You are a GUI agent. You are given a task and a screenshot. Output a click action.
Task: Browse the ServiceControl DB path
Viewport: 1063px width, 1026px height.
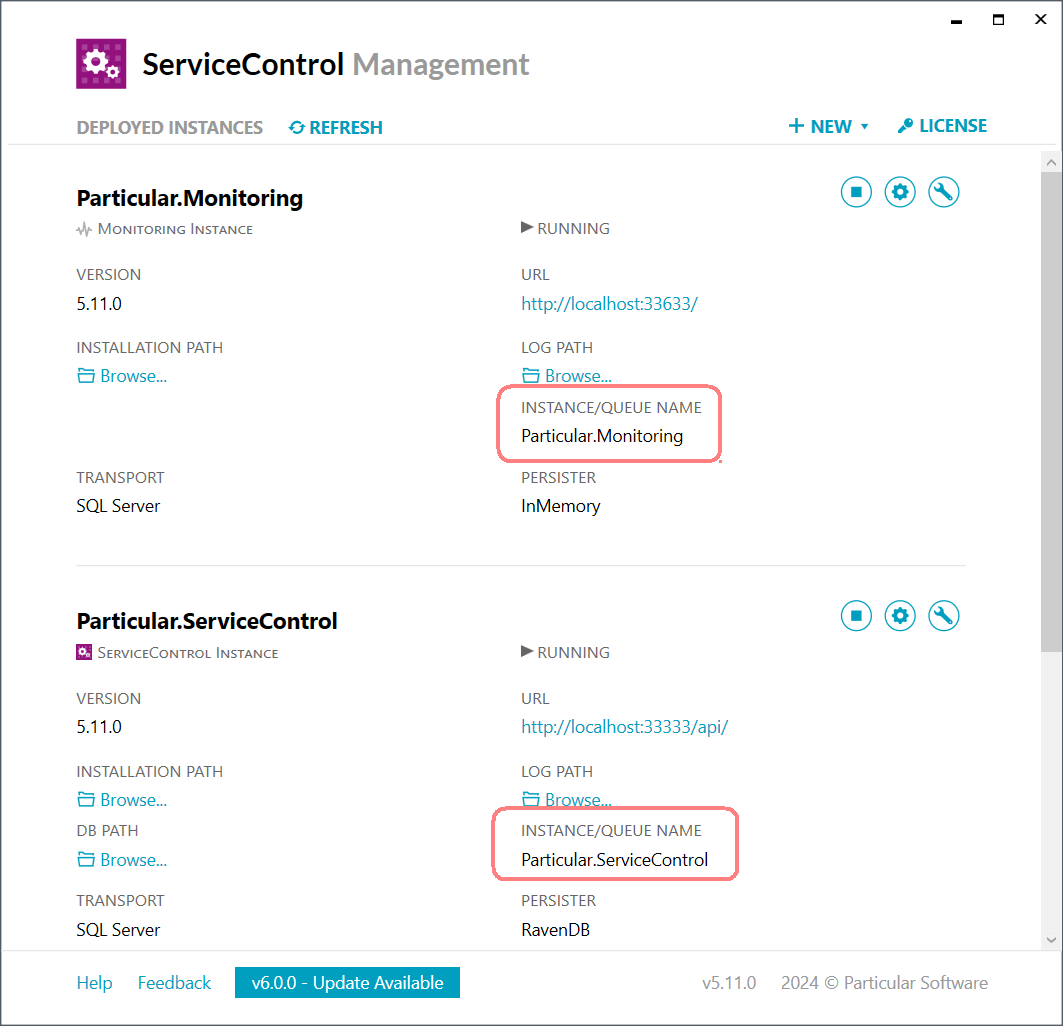click(x=122, y=860)
